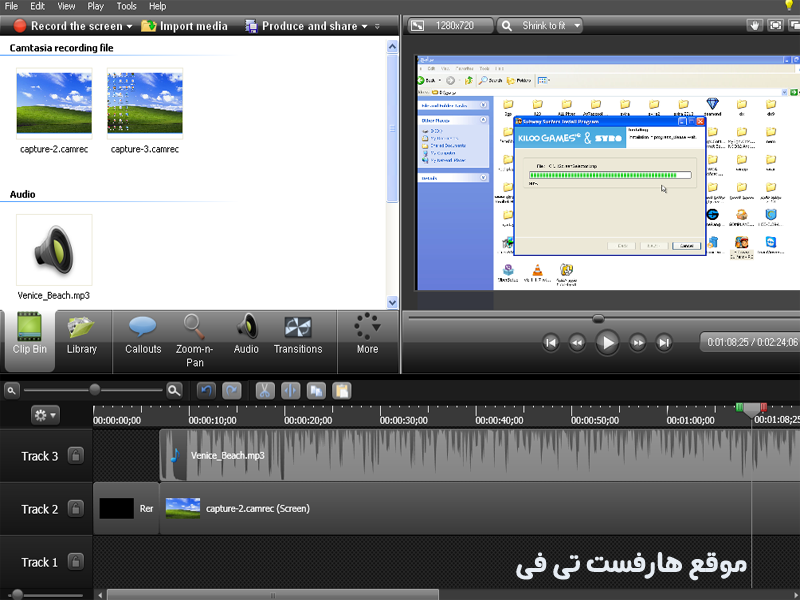Image resolution: width=800 pixels, height=600 pixels.
Task: Toggle the lock on Track 1
Action: coord(76,562)
